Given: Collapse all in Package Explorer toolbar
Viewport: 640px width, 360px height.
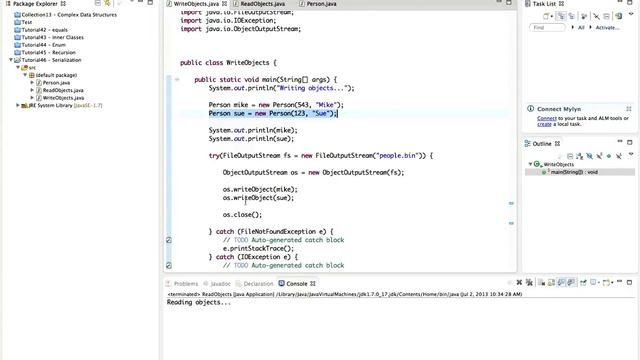Looking at the screenshot, I should [x=98, y=3].
